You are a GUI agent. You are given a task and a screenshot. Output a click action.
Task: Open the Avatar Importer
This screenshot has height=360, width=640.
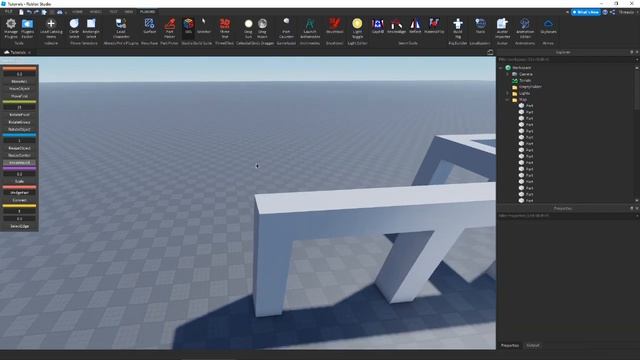click(502, 28)
